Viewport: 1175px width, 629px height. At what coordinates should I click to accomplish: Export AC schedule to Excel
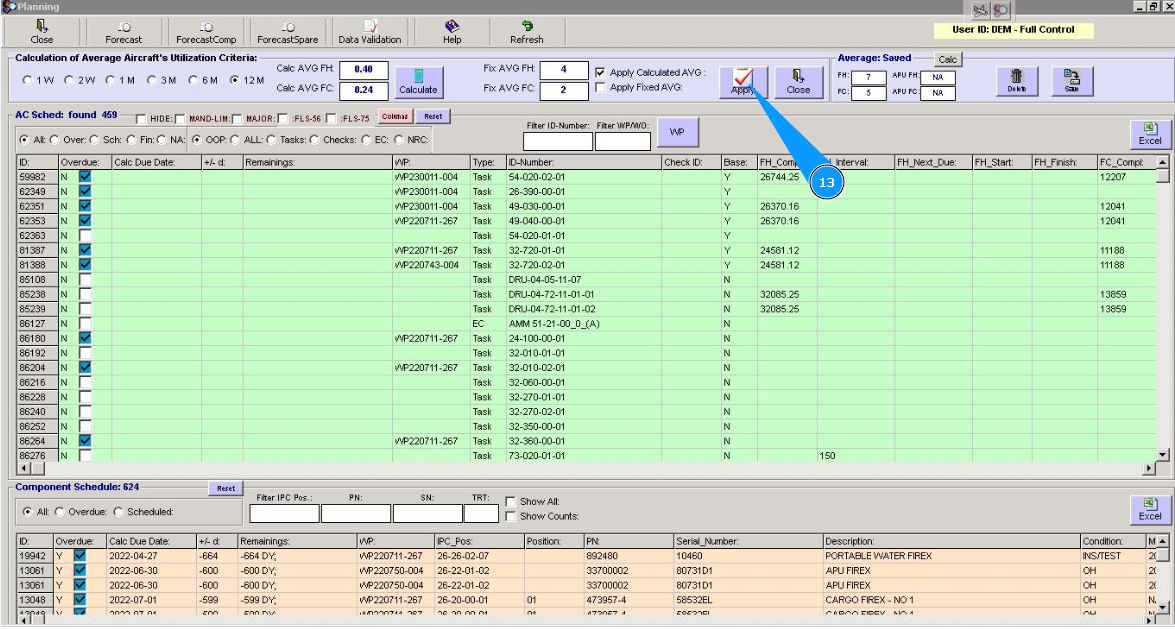tap(1150, 134)
